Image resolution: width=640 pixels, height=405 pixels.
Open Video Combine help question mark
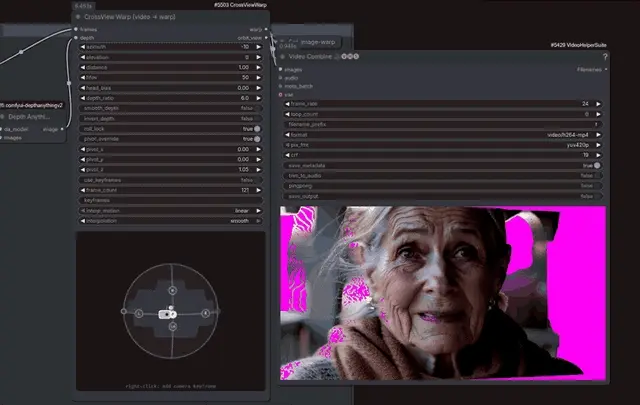click(605, 57)
